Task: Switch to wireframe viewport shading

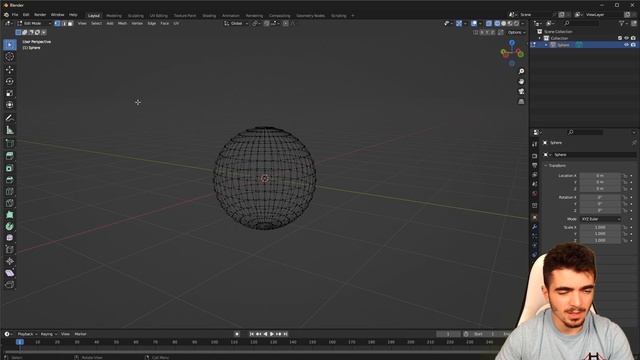Action: pos(497,24)
